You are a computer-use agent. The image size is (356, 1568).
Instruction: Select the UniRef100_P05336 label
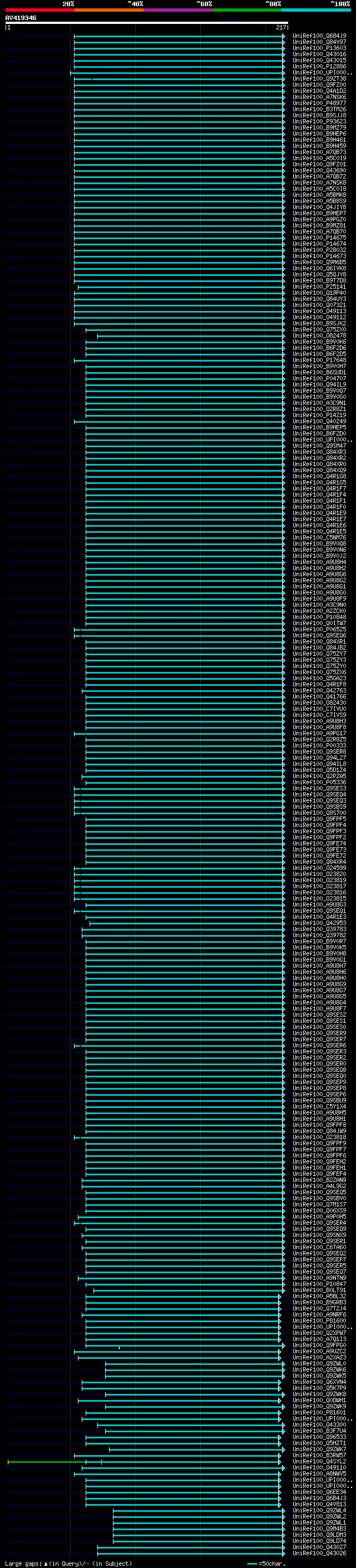319,782
